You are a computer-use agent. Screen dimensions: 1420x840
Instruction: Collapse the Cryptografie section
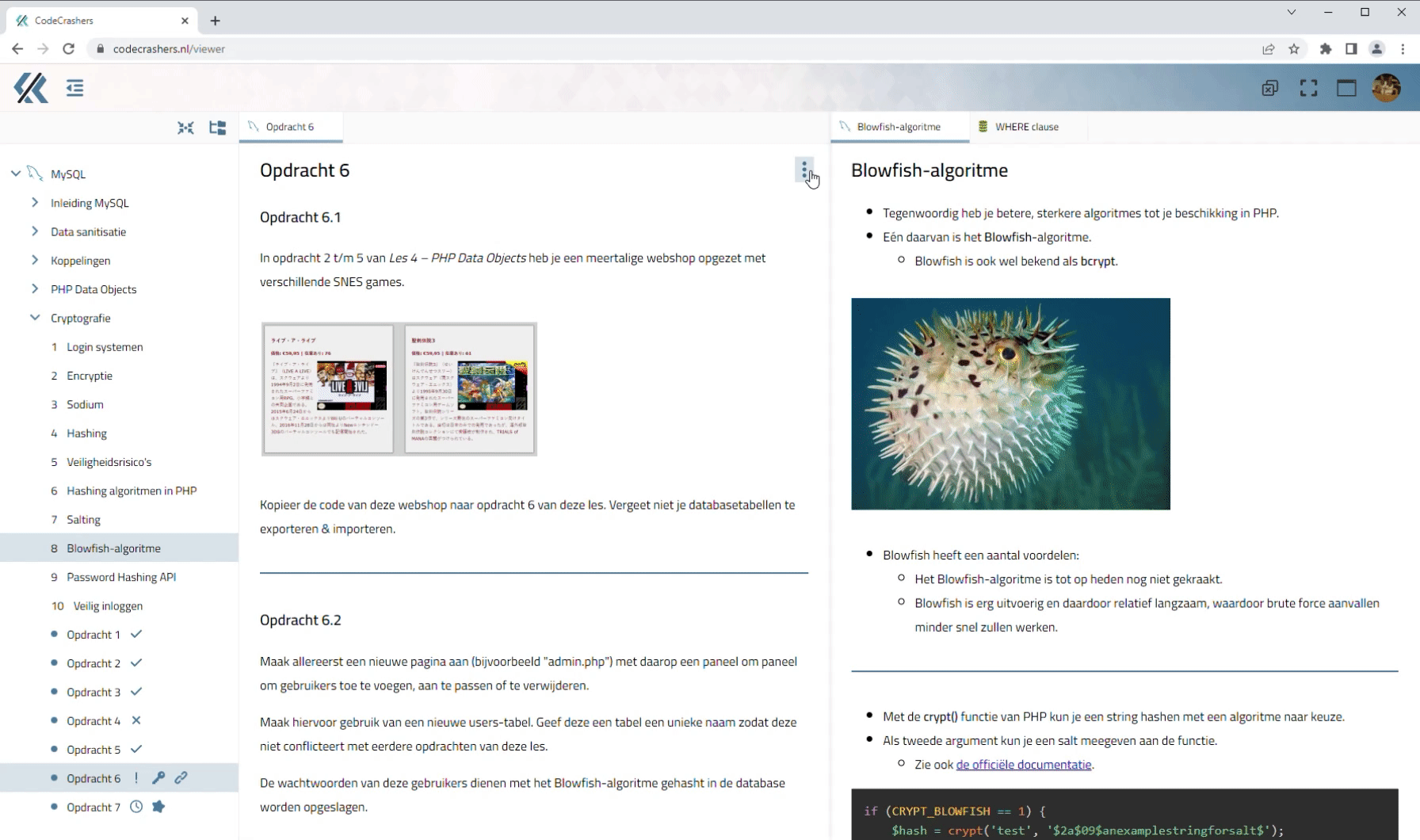coord(35,318)
